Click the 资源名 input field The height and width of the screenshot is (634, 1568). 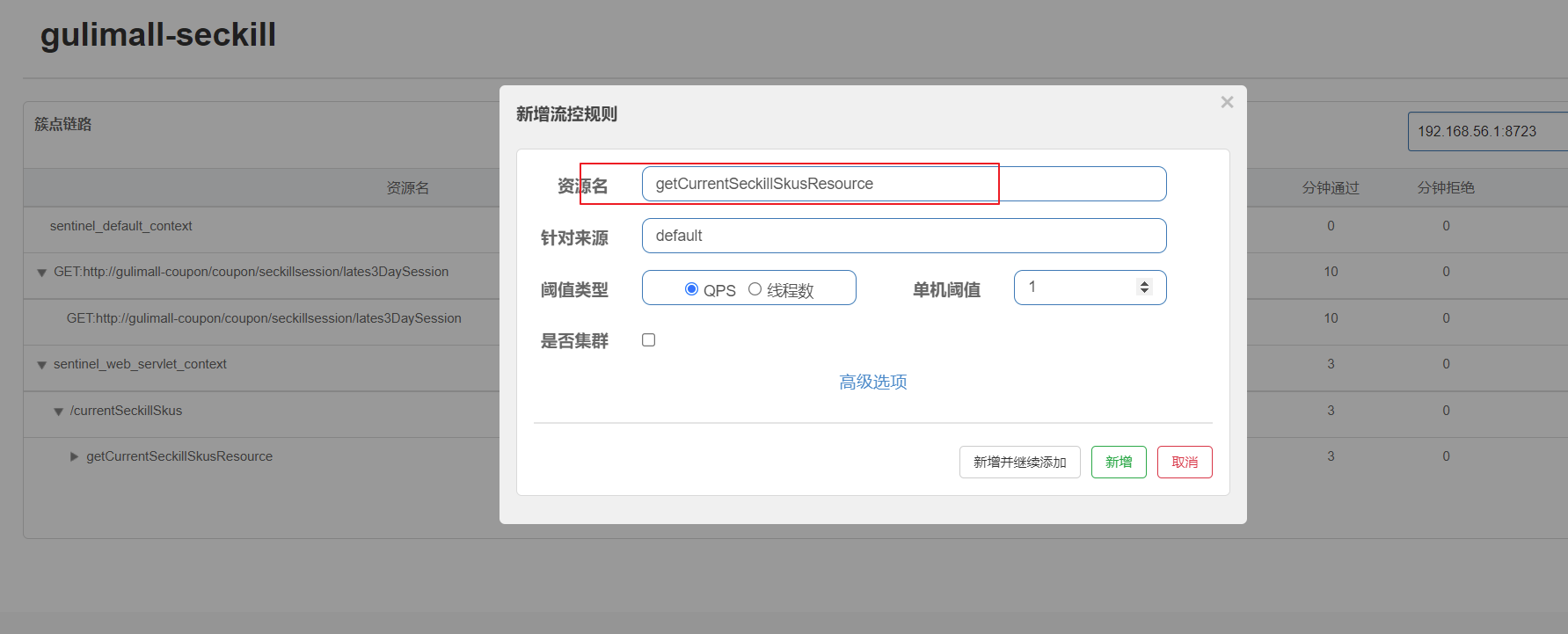click(x=904, y=184)
